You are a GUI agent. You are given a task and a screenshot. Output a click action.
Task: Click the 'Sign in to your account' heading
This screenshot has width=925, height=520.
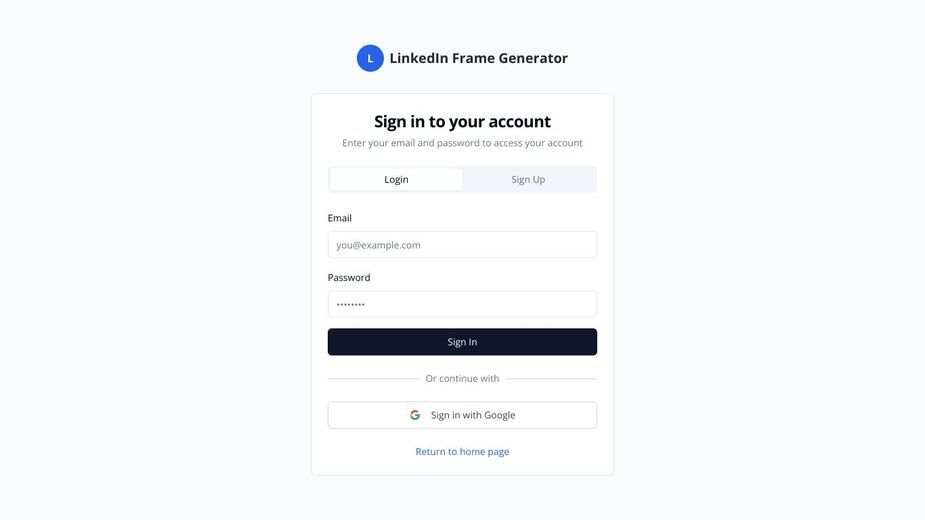(x=462, y=122)
